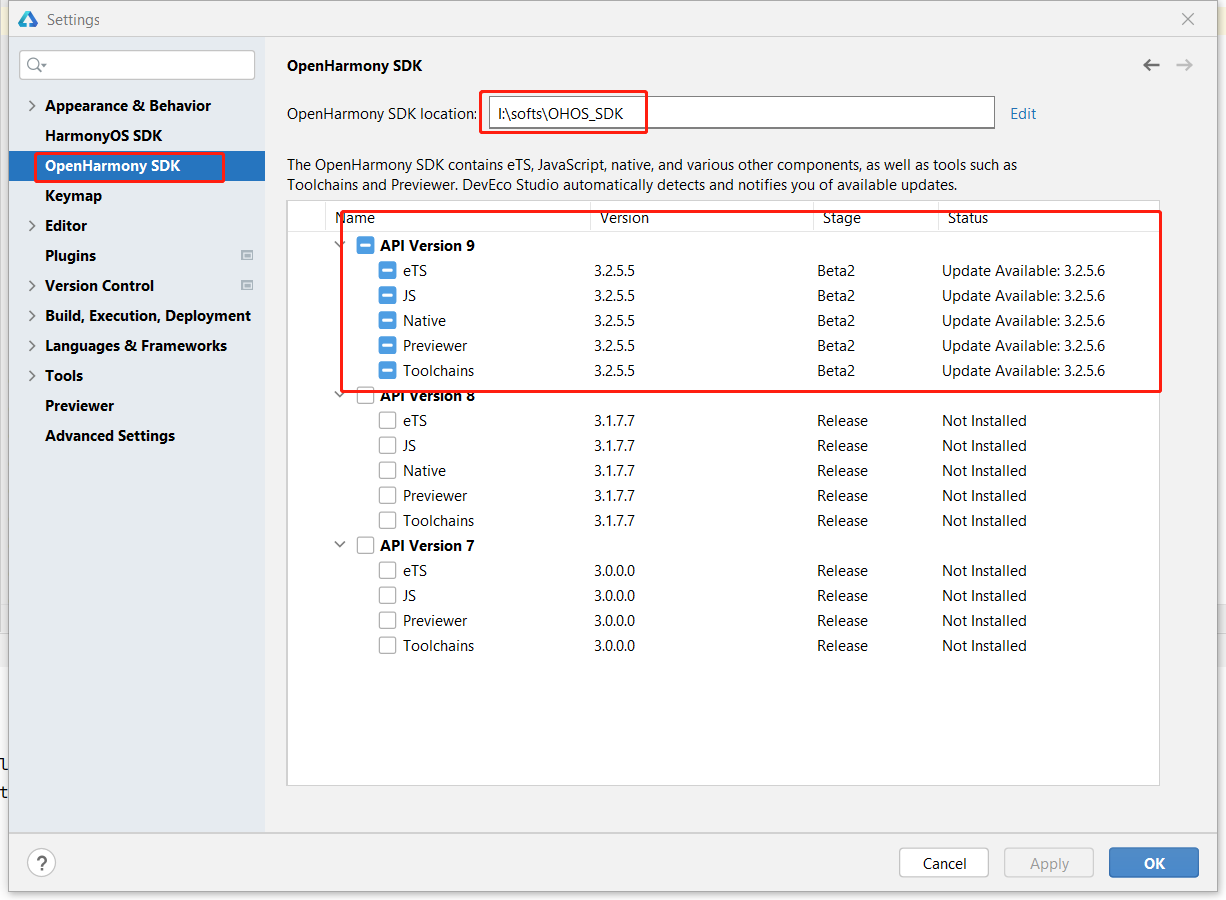Click the OpenHarmony SDK location field
The image size is (1226, 900).
(741, 113)
